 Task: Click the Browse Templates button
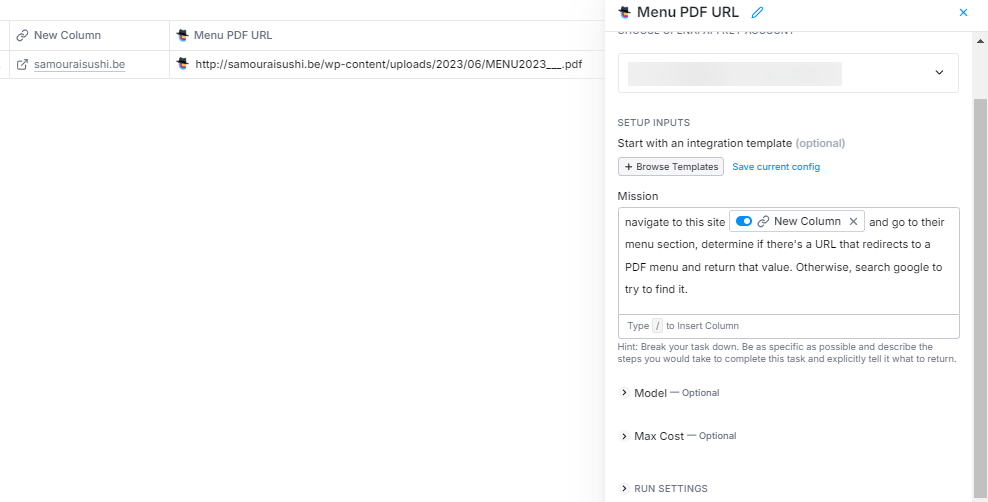click(x=670, y=167)
